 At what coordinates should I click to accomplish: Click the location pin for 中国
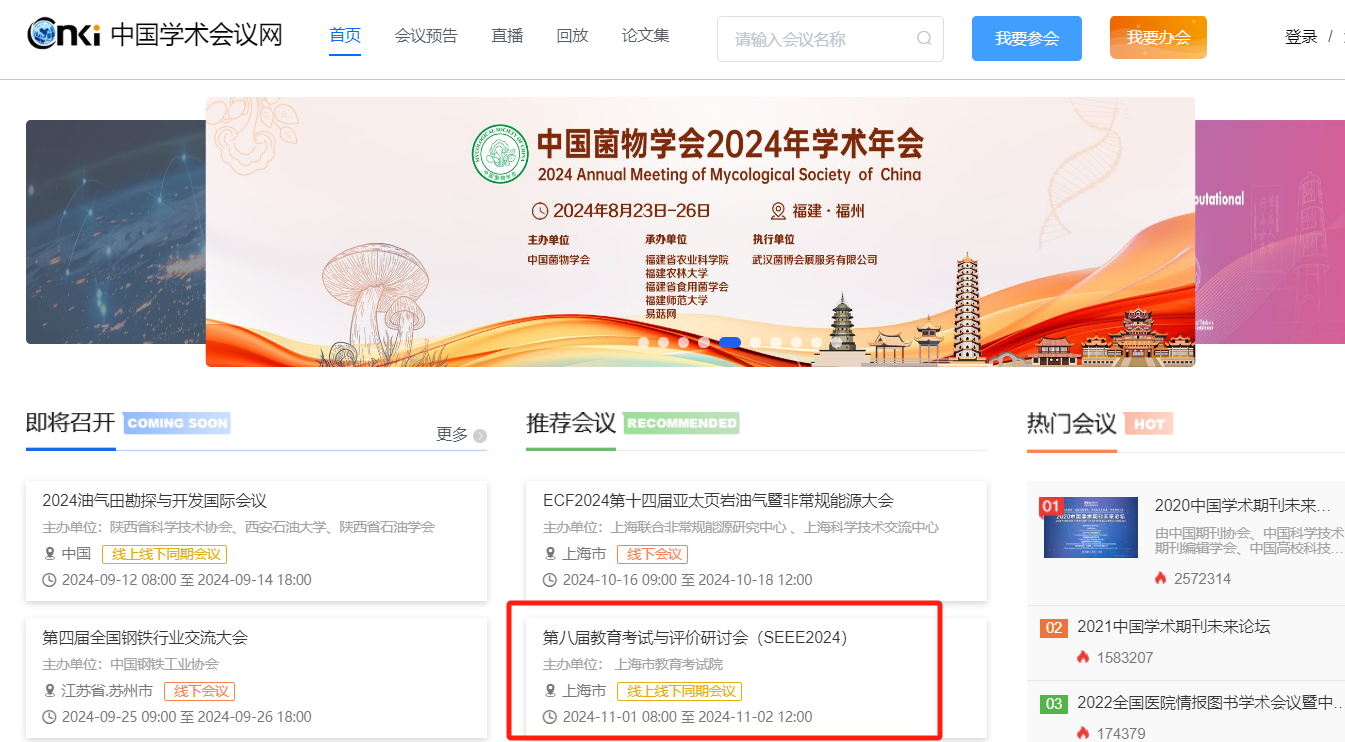coord(49,553)
